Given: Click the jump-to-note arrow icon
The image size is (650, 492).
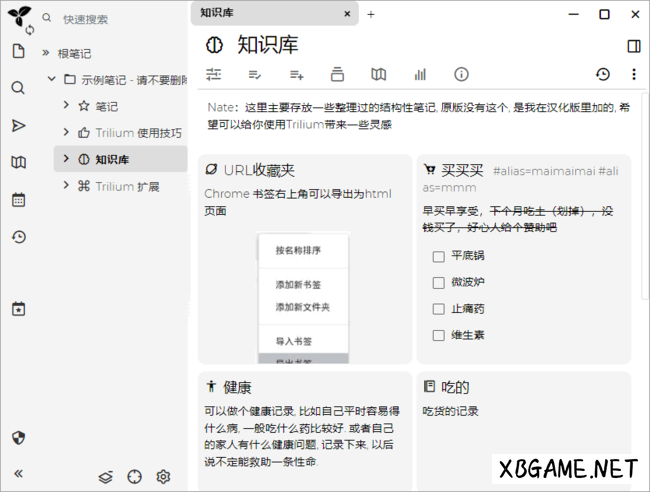Looking at the screenshot, I should [x=18, y=125].
